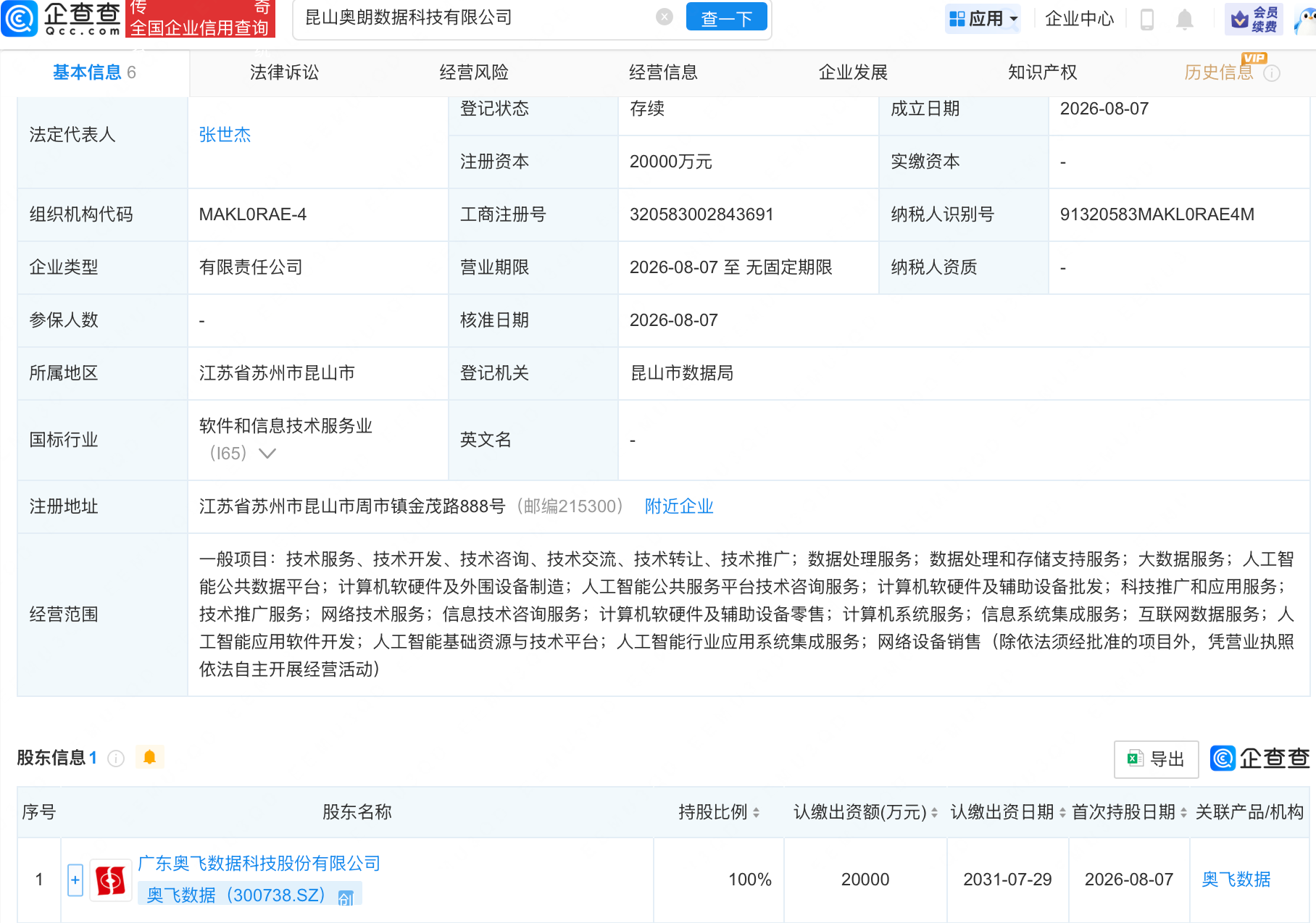This screenshot has height=923, width=1316.
Task: Click taxpayer ID 91320583MAKL0RAE4M
Action: tap(1157, 214)
